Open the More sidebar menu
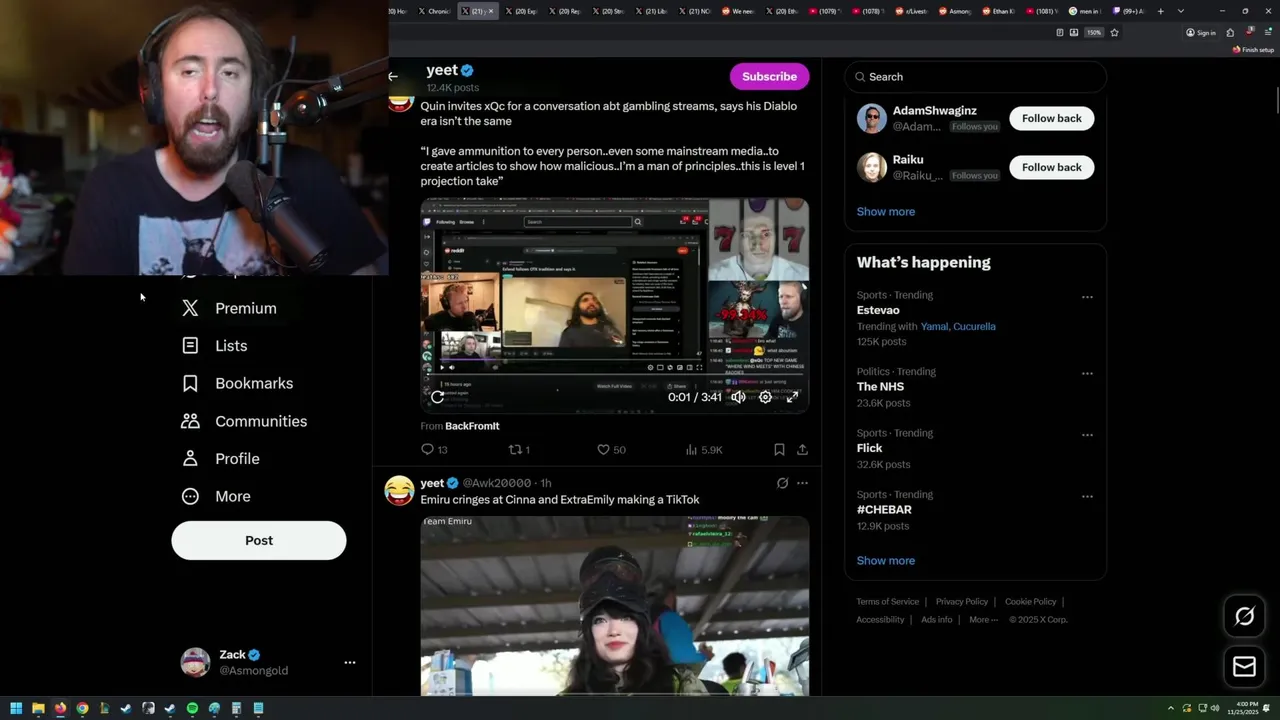The image size is (1280, 720). 216,496
